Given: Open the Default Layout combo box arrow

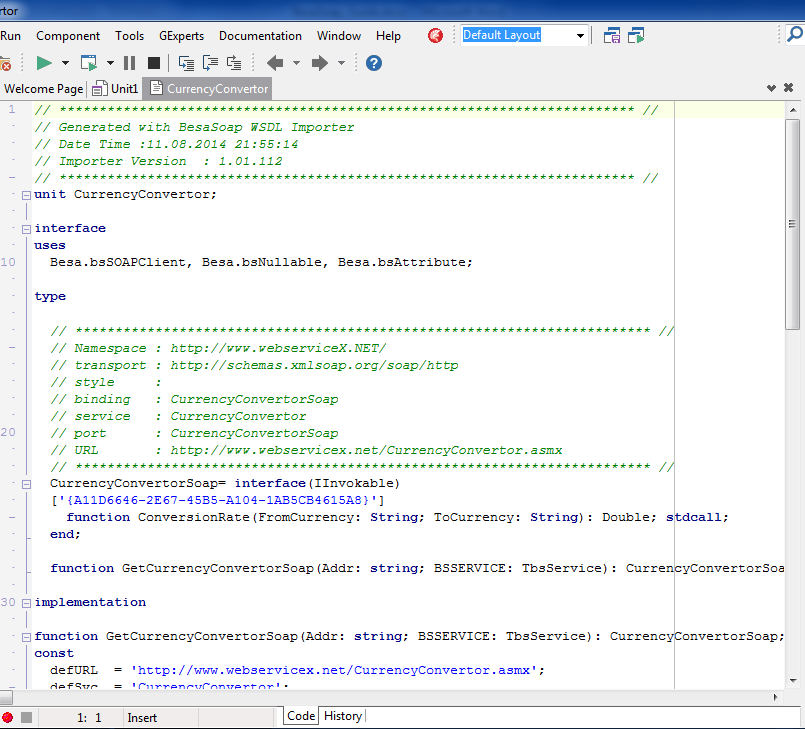Looking at the screenshot, I should coord(580,35).
